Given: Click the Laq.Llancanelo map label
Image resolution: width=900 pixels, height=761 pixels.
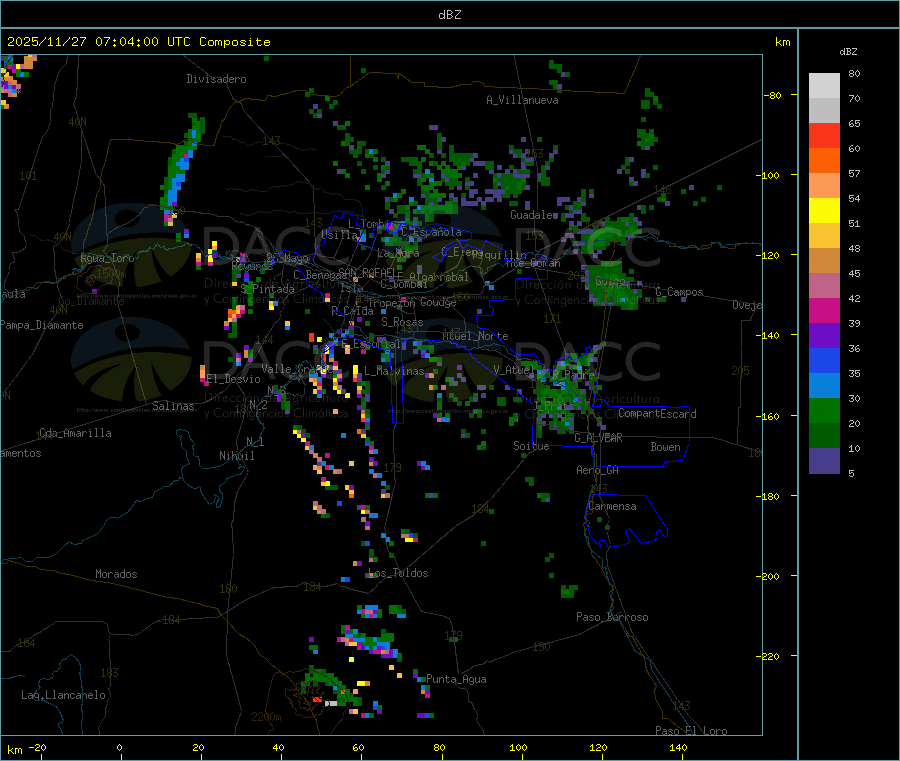Looking at the screenshot, I should (63, 695).
